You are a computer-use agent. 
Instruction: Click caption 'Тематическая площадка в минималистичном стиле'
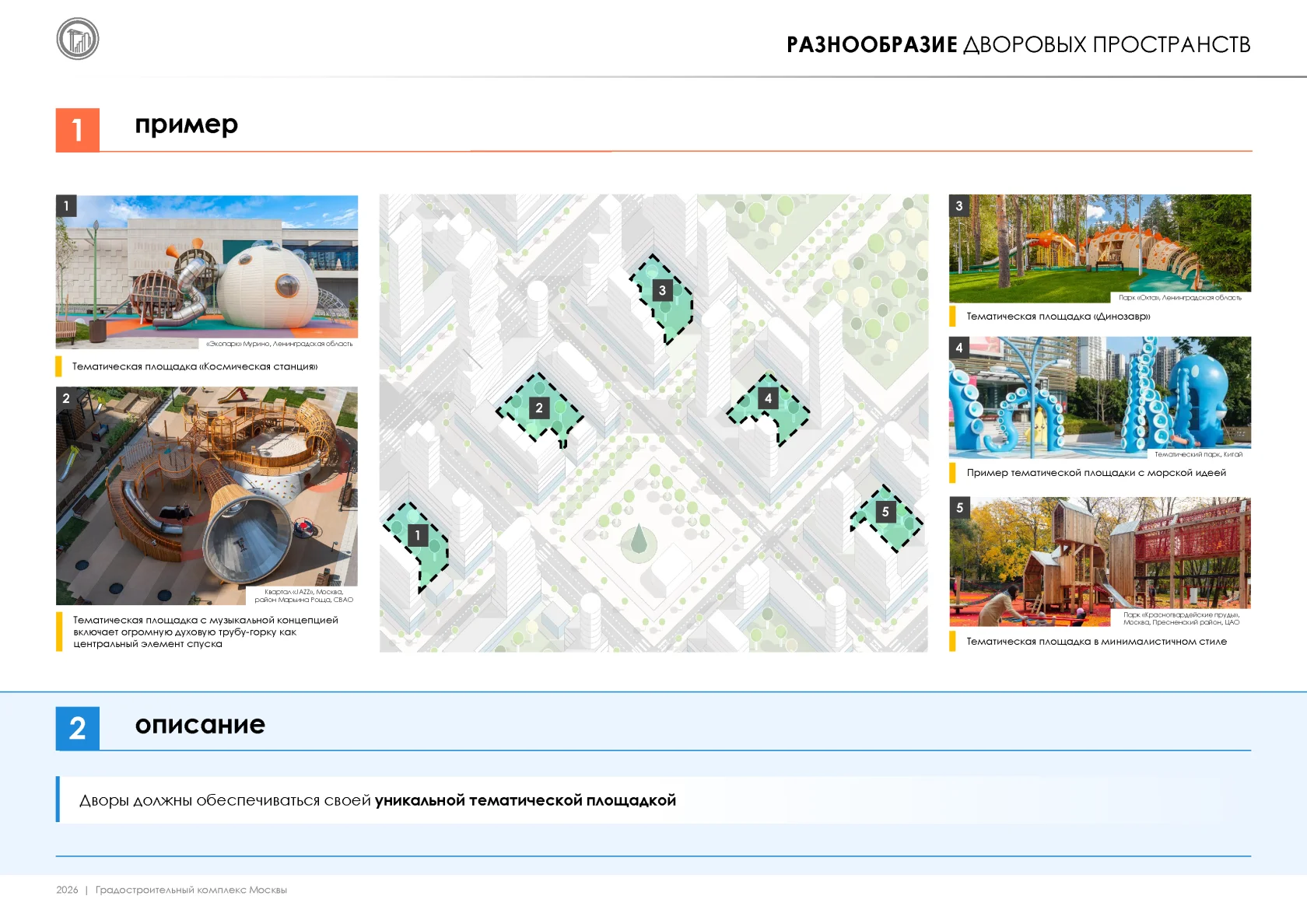pos(1096,642)
